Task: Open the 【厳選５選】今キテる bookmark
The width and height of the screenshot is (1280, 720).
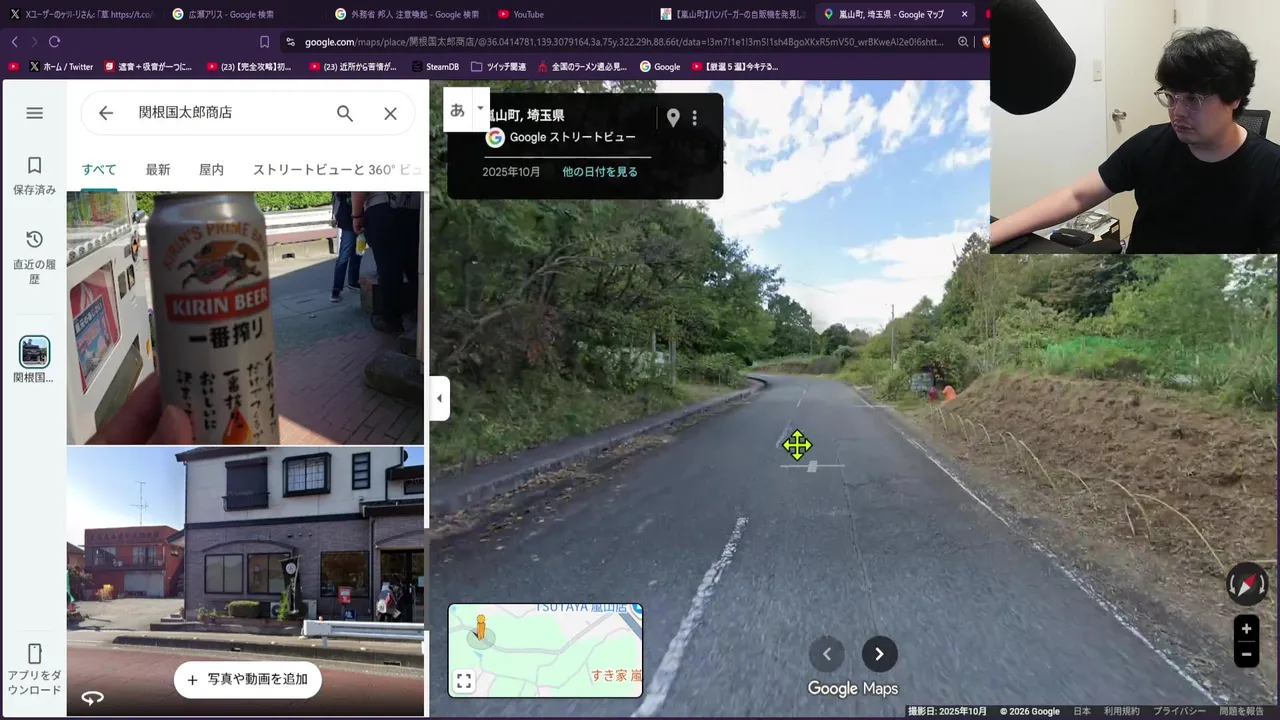Action: (734, 67)
